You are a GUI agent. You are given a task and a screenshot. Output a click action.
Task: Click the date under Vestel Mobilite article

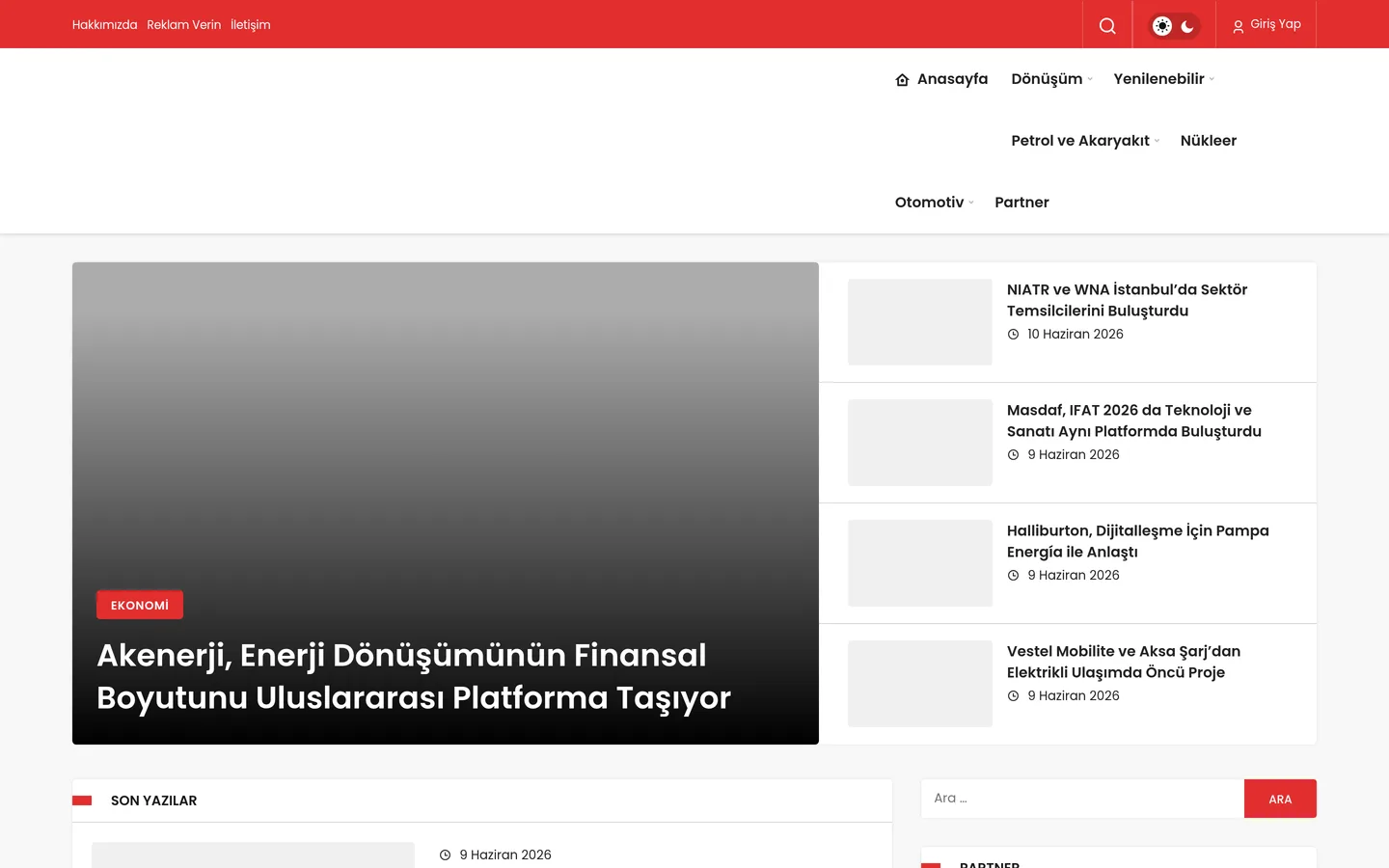[1074, 696]
